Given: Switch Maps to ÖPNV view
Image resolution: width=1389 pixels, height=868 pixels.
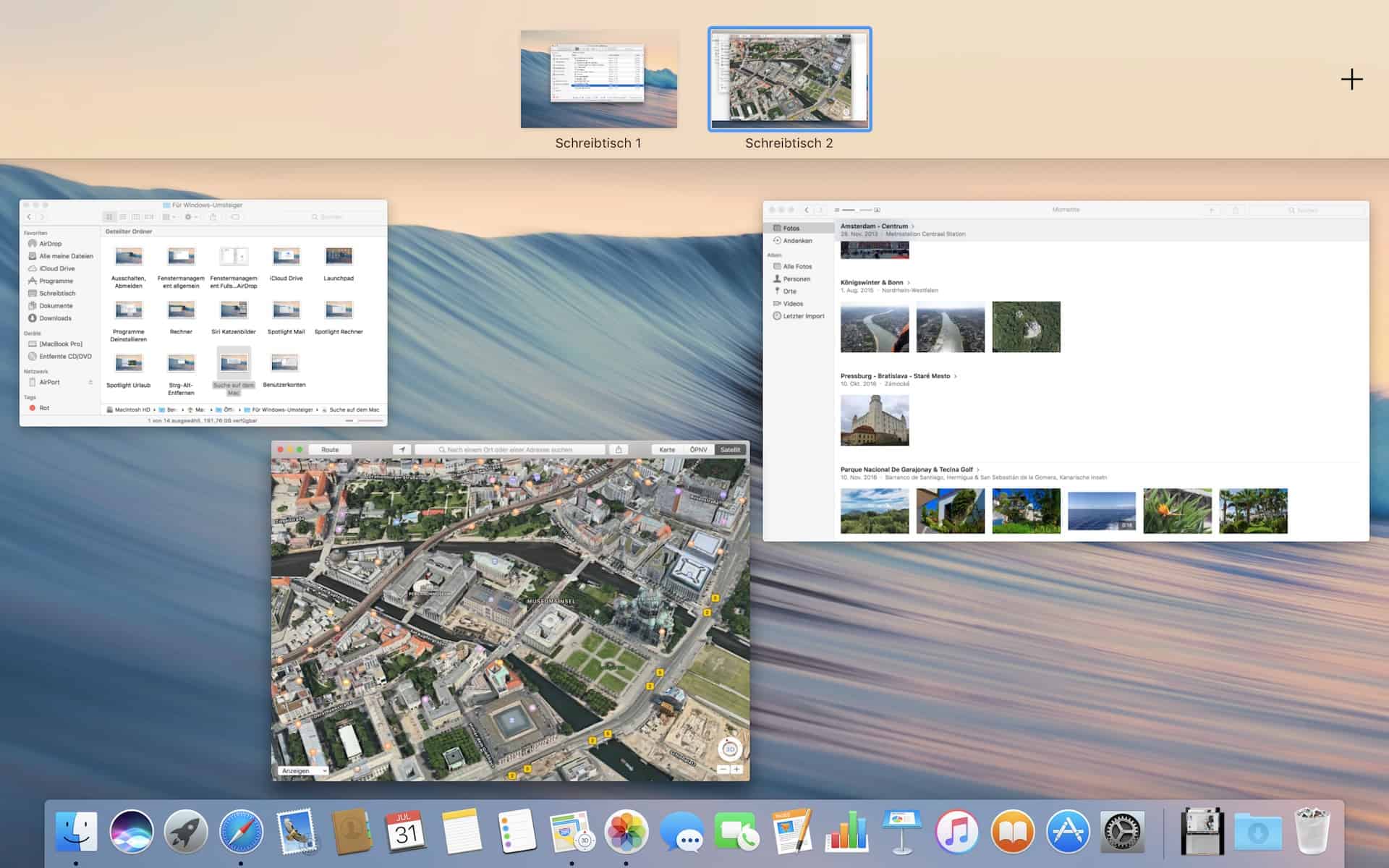Looking at the screenshot, I should 699,450.
